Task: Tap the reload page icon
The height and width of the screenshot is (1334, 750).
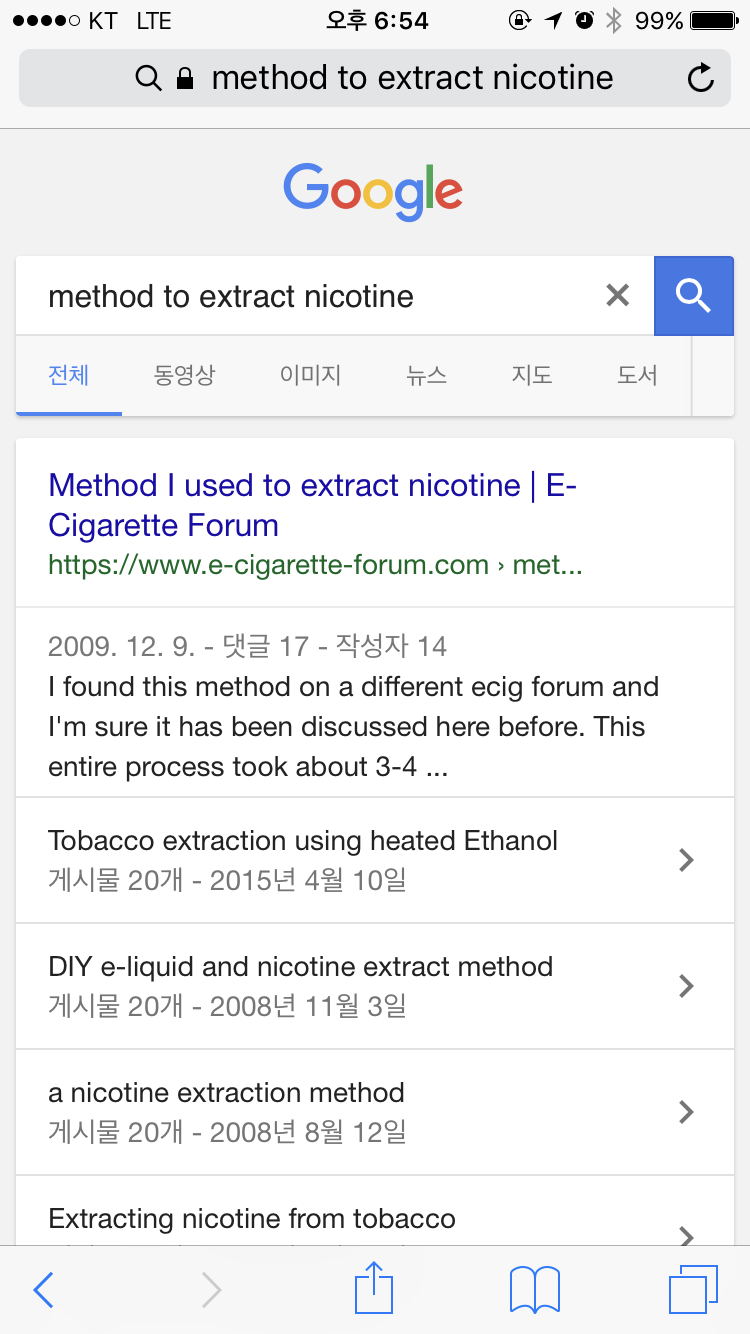Action: pyautogui.click(x=701, y=78)
